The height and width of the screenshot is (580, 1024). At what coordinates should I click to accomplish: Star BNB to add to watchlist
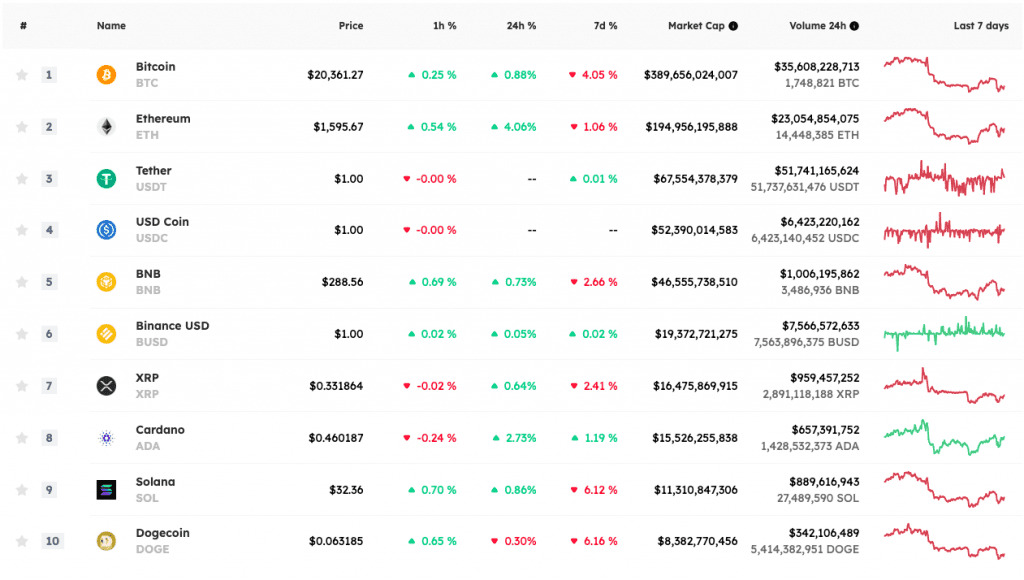click(x=22, y=282)
